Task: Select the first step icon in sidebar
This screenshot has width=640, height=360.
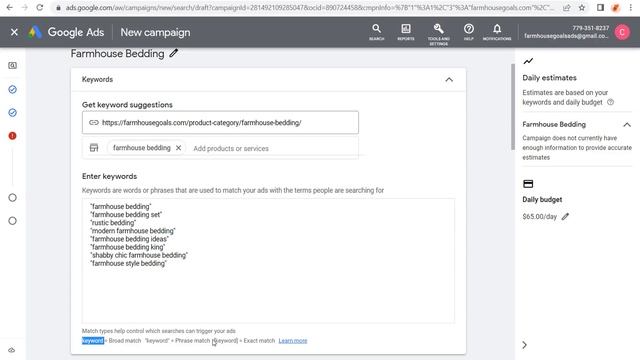Action: (13, 65)
